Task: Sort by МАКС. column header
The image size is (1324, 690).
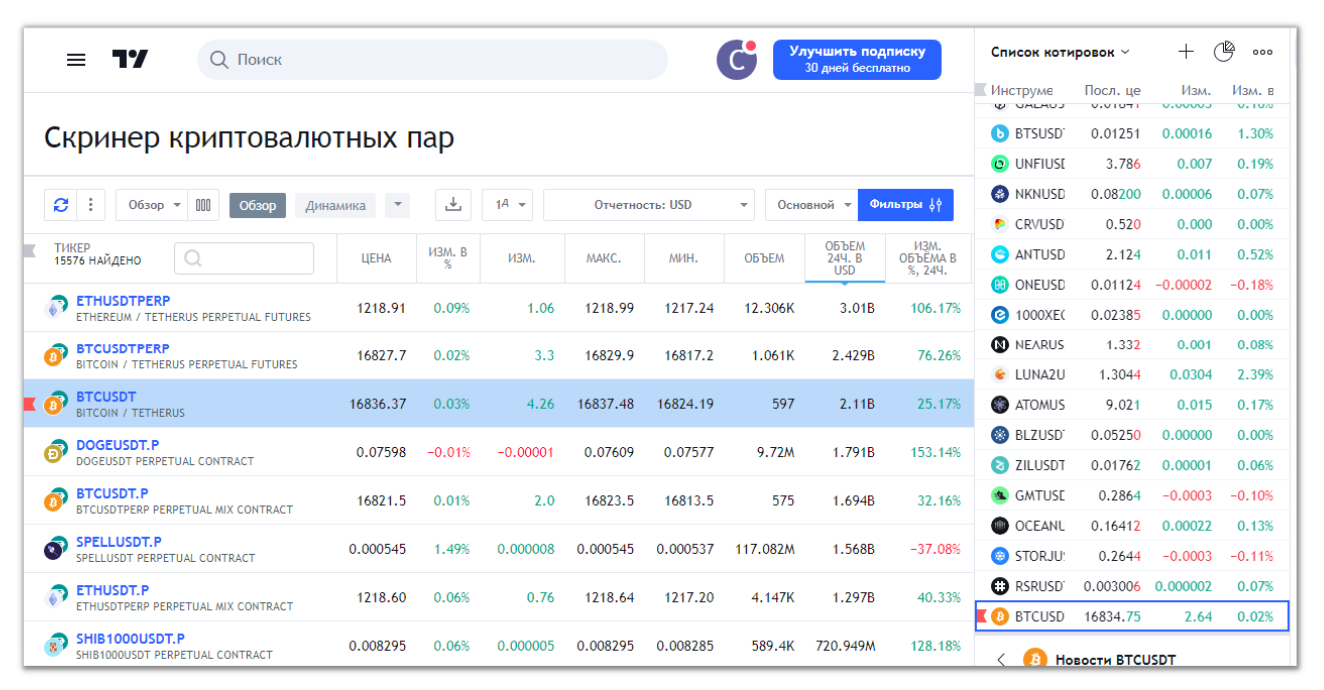Action: point(604,258)
